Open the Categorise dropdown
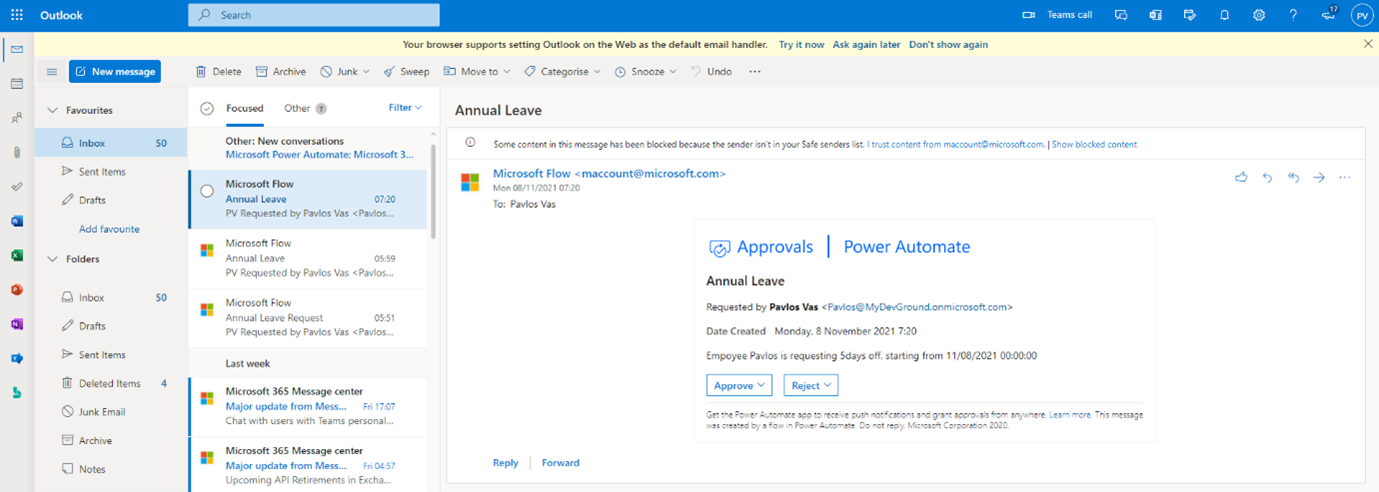Viewport: 1379px width, 492px height. click(562, 72)
